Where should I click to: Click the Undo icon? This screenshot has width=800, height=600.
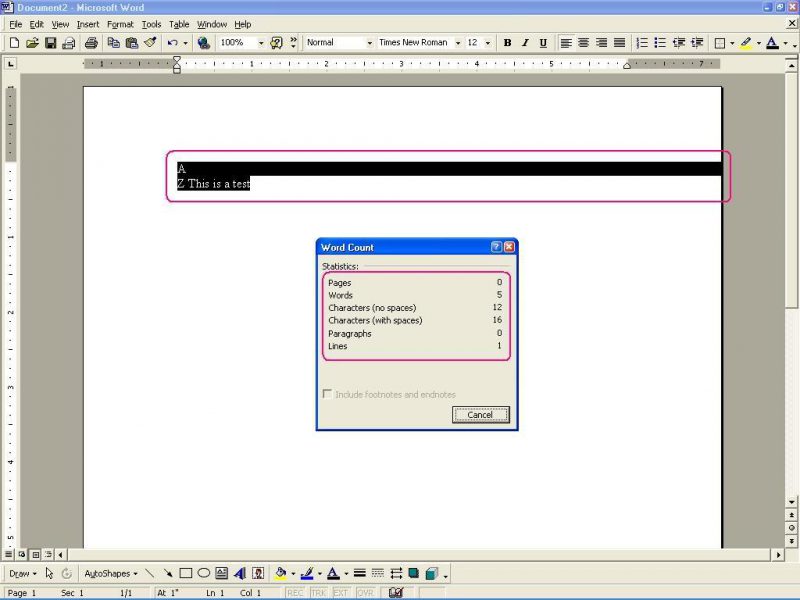click(172, 42)
